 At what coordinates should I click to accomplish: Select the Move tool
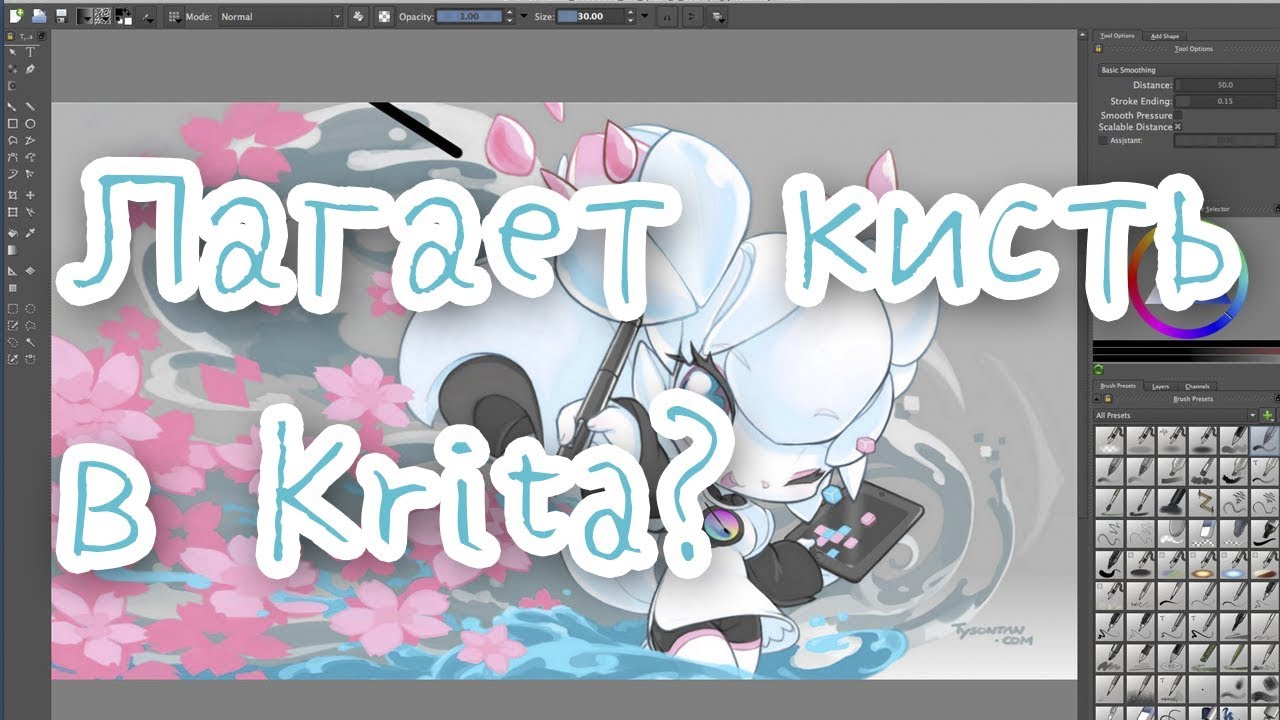click(x=31, y=195)
